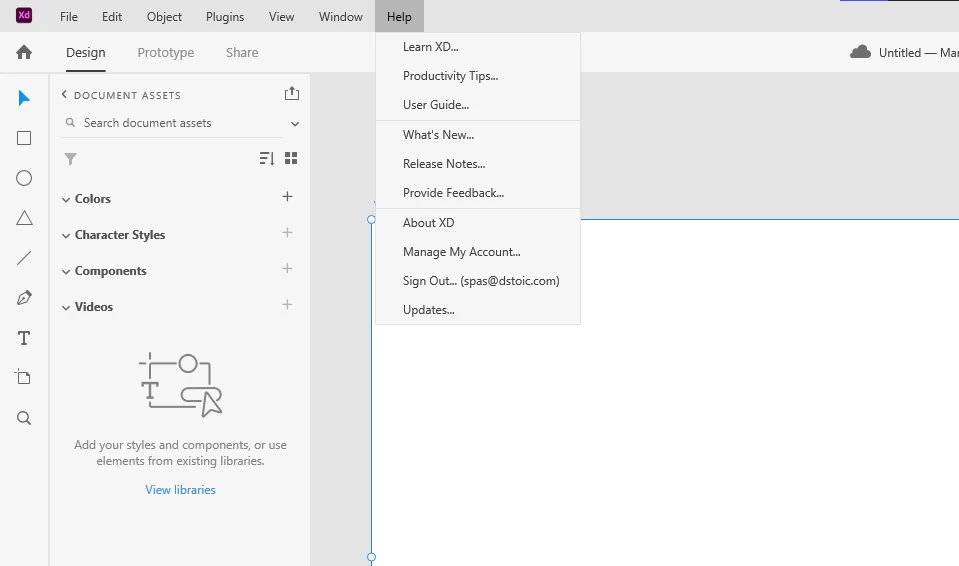This screenshot has width=959, height=566.
Task: Select What's New... menu item
Action: 478,135
